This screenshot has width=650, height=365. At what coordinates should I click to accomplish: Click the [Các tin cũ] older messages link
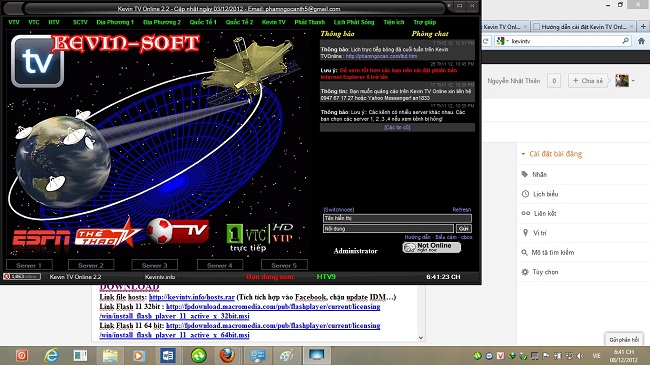click(x=397, y=127)
